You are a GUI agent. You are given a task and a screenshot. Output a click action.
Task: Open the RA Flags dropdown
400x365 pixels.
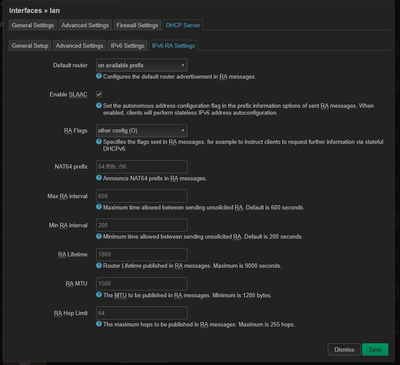pos(142,131)
